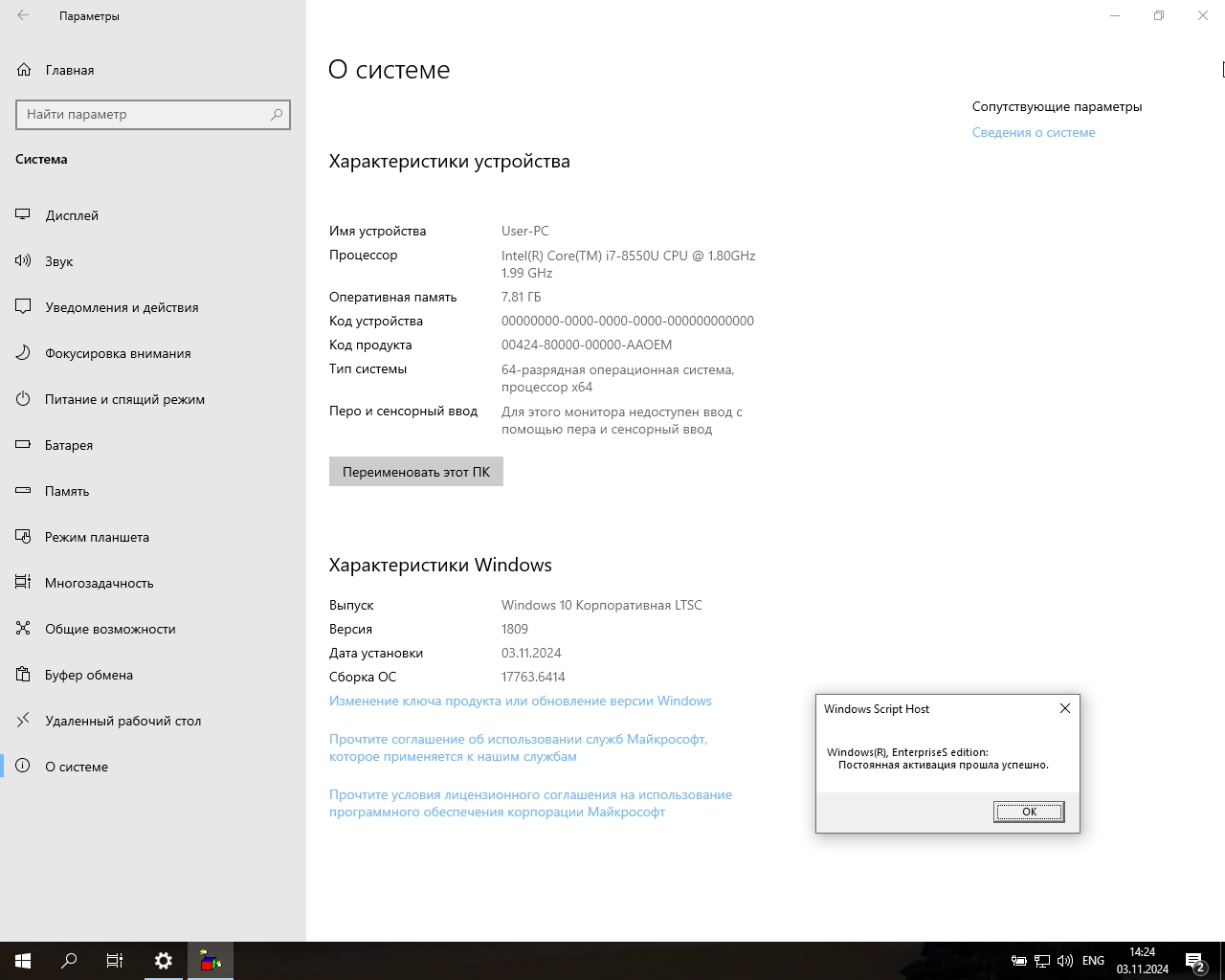Click the network tray icon

point(1042,961)
